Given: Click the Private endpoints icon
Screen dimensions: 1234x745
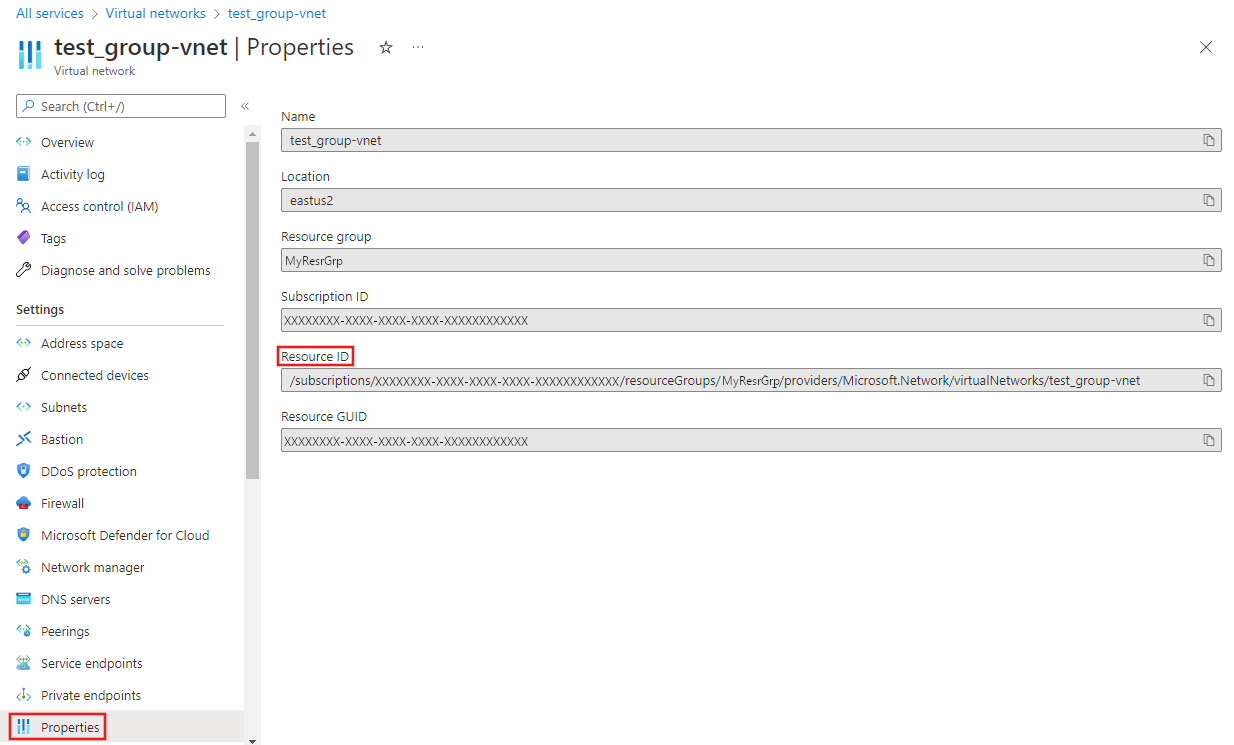Looking at the screenshot, I should 24,695.
